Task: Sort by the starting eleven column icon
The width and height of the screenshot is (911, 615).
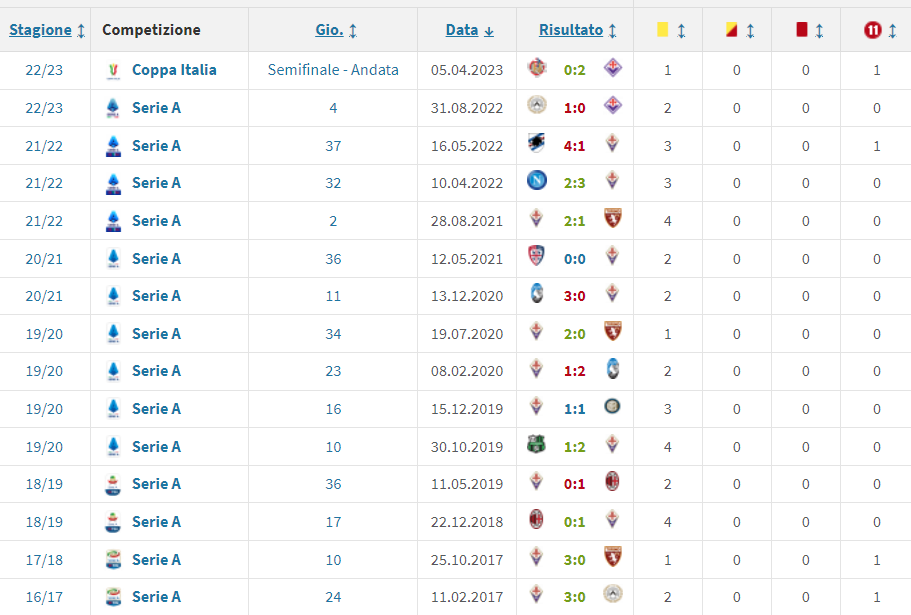Action: pyautogui.click(x=873, y=30)
